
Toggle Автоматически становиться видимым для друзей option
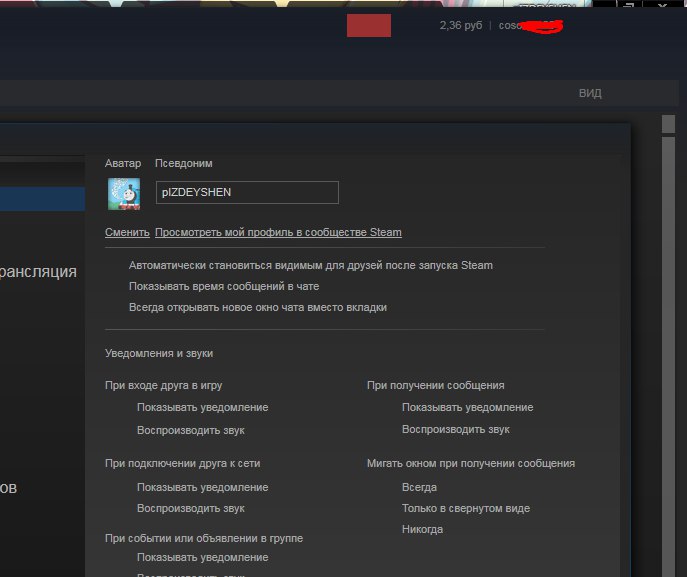pyautogui.click(x=311, y=265)
